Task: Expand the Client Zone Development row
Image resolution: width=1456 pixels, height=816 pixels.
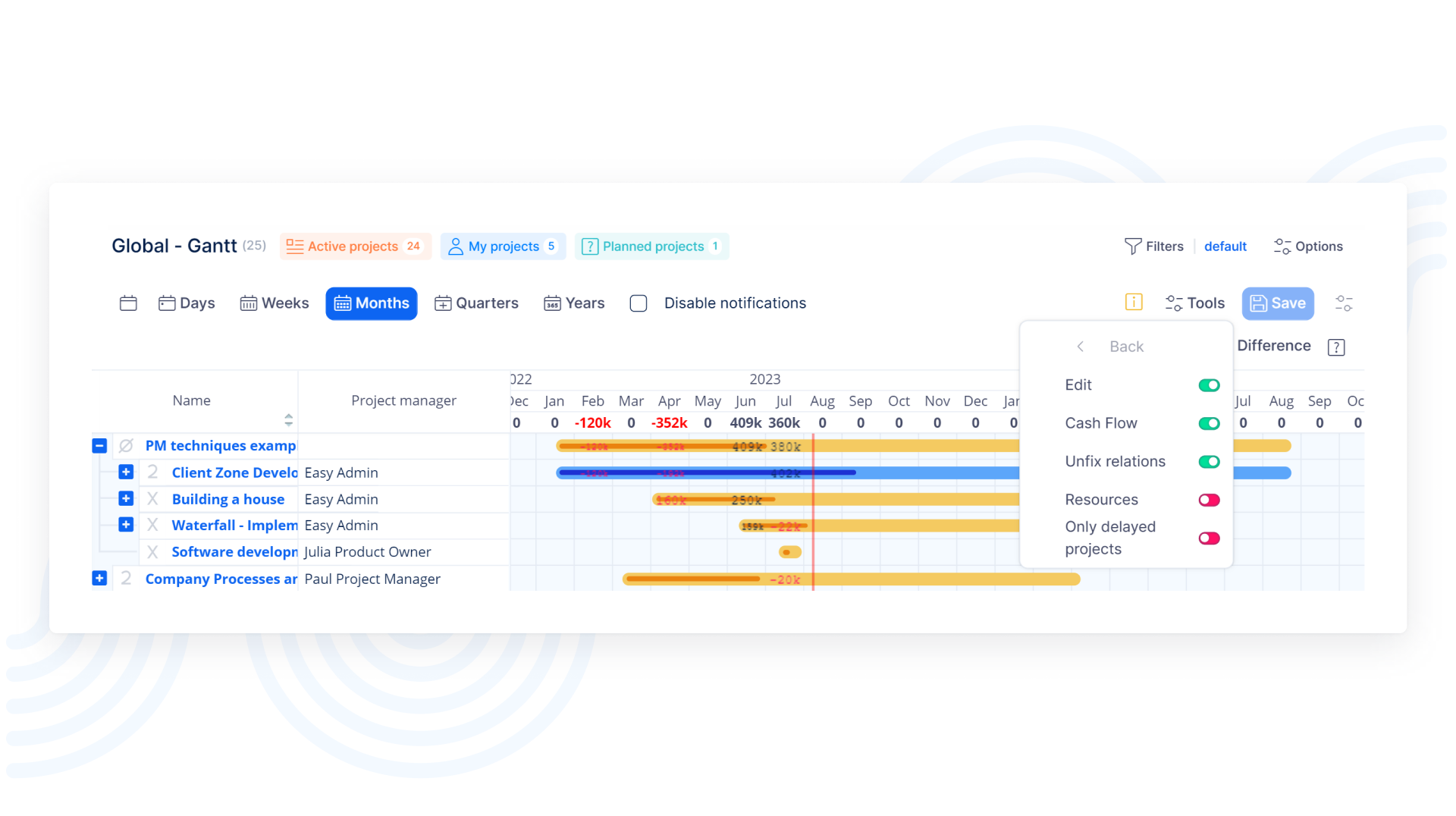Action: [126, 472]
